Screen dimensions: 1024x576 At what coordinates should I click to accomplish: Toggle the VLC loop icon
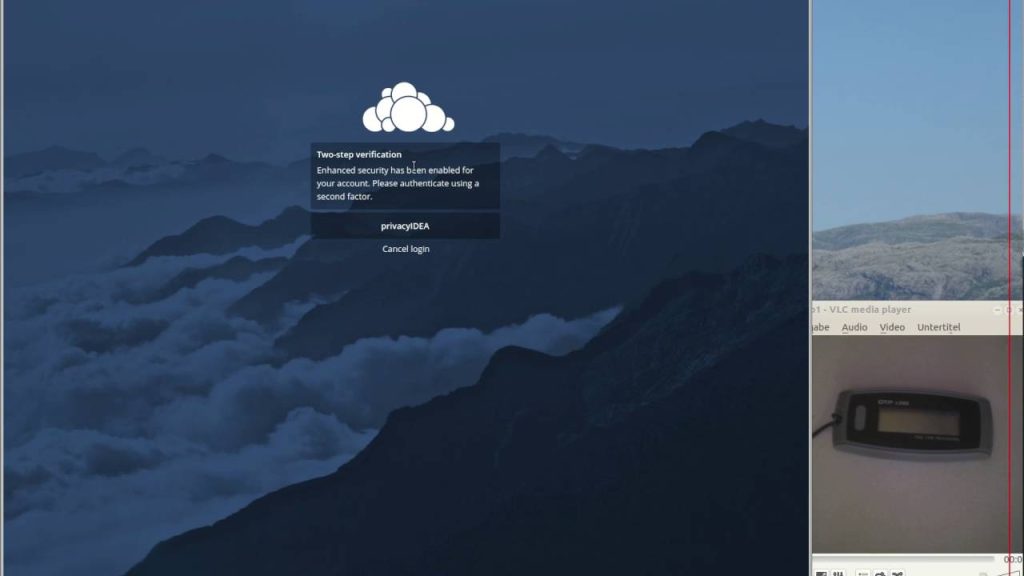click(879, 573)
